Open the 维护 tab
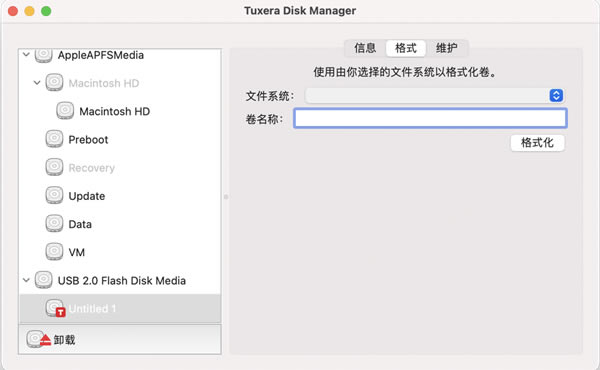The height and width of the screenshot is (370, 600). tap(447, 48)
